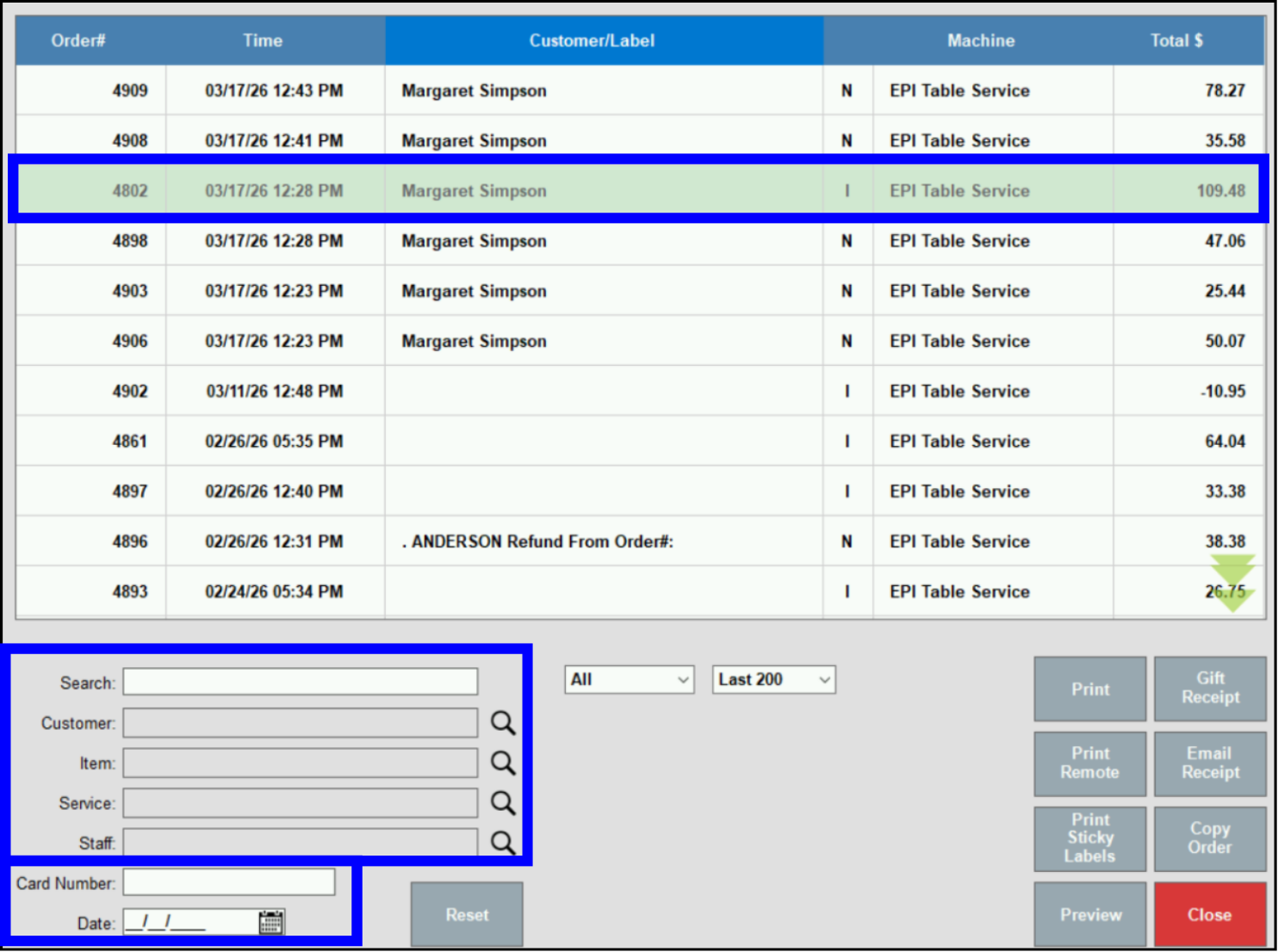Open the calendar picker next to Date

(x=271, y=921)
